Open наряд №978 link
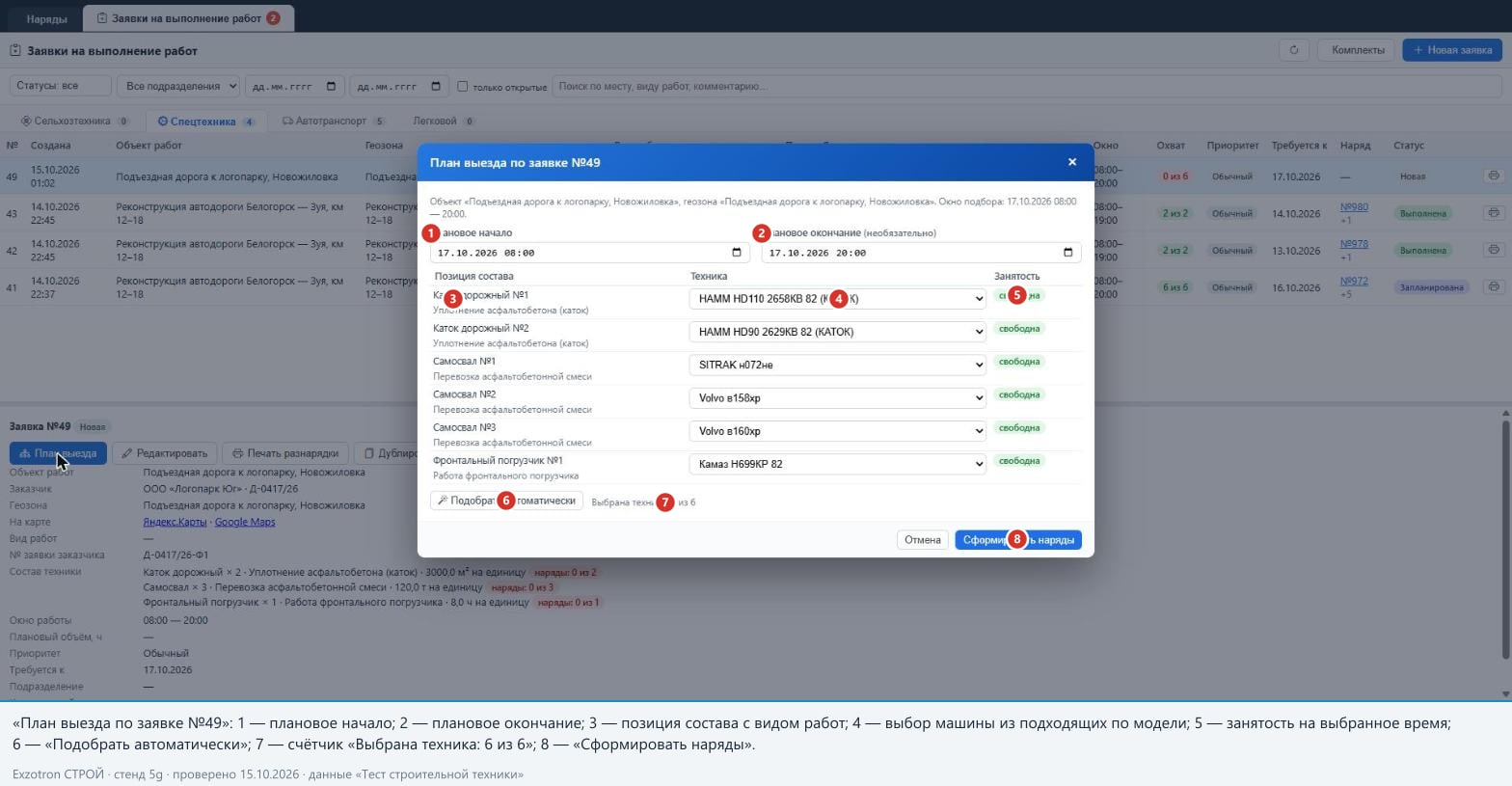This screenshot has width=1512, height=786. [x=1354, y=244]
